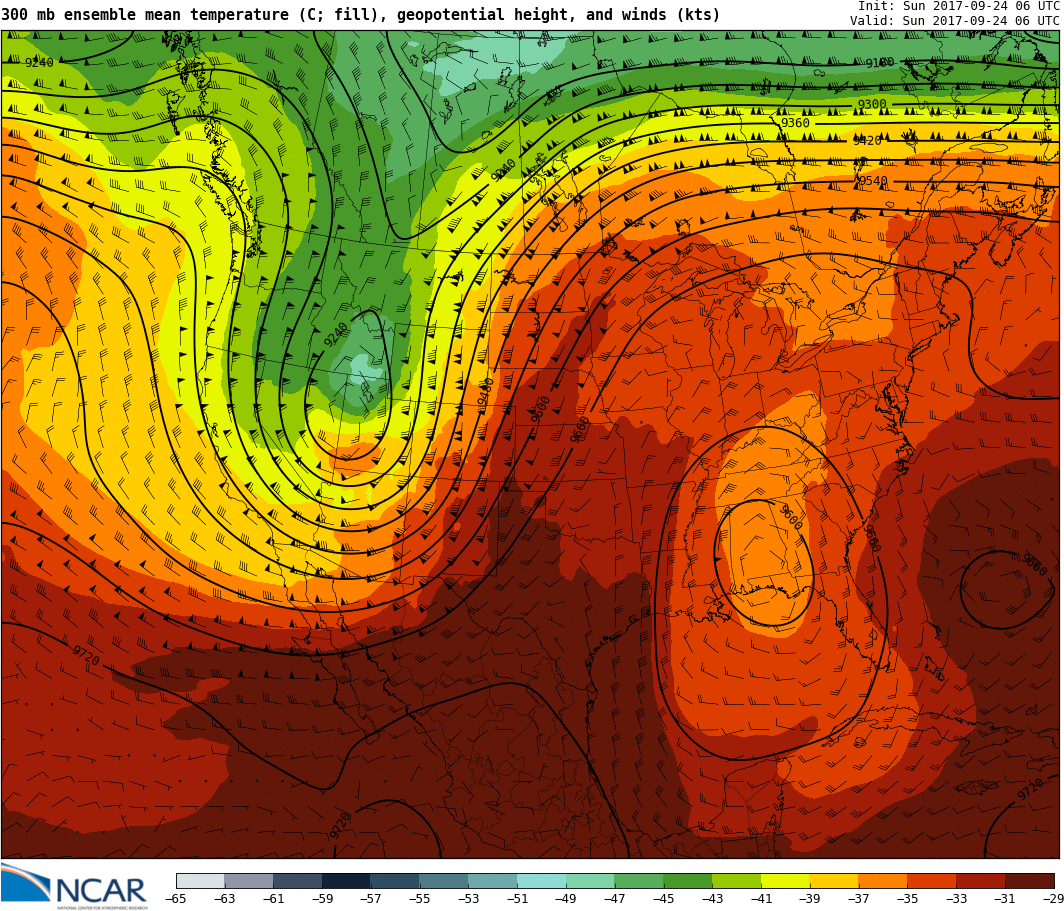Click the -55 colorbar tick label
The image size is (1064, 911).
tap(420, 899)
